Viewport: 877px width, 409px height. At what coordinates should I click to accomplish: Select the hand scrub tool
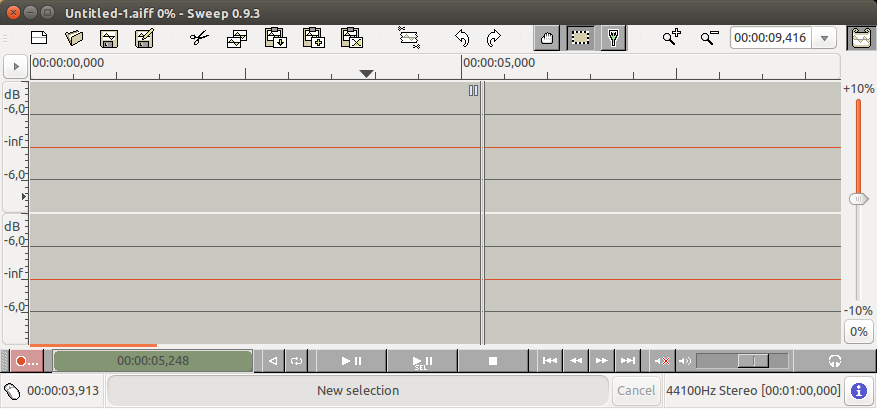click(x=546, y=38)
